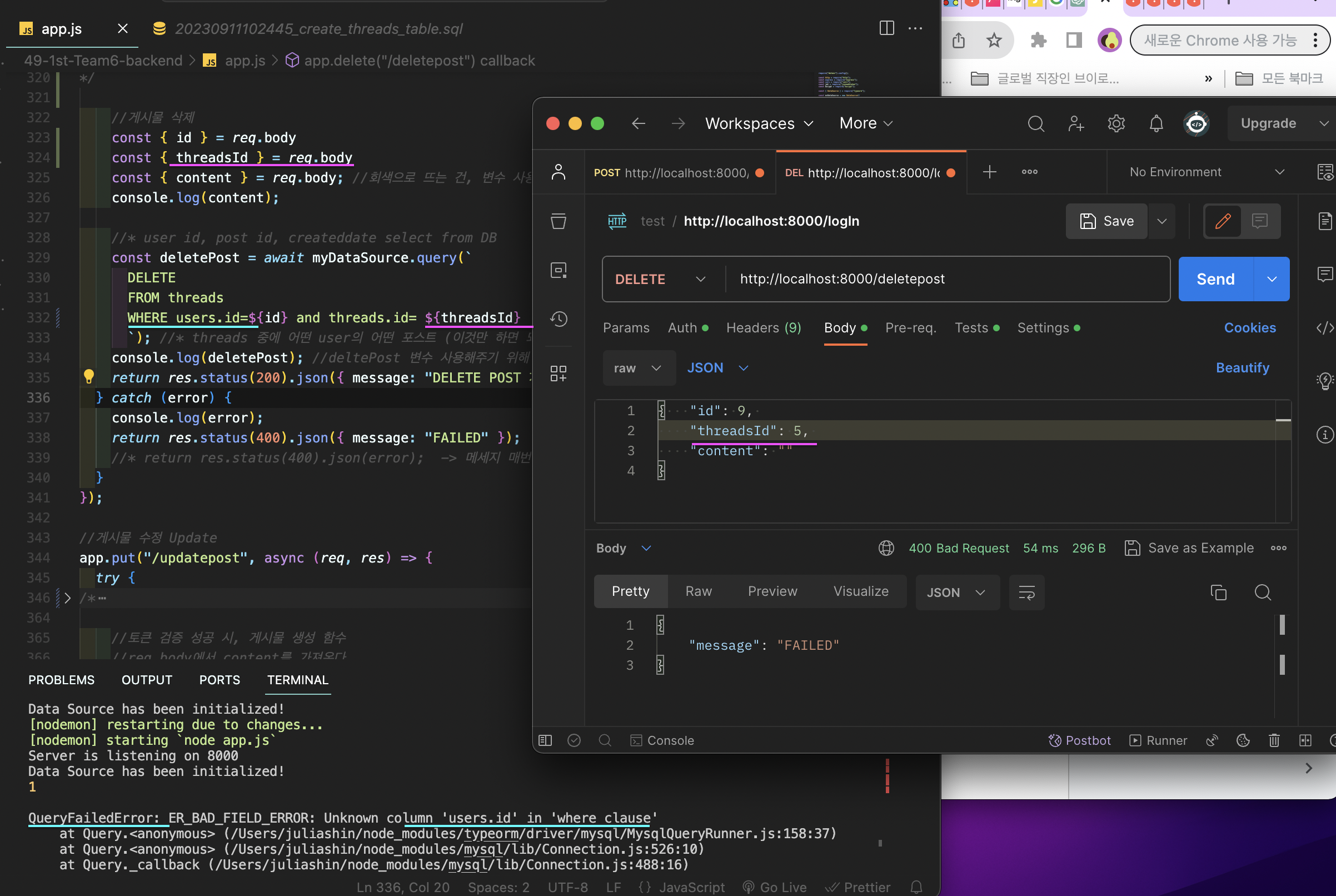1336x896 pixels.
Task: Toggle Postman sidebar pane visibility icon
Action: pos(546,740)
